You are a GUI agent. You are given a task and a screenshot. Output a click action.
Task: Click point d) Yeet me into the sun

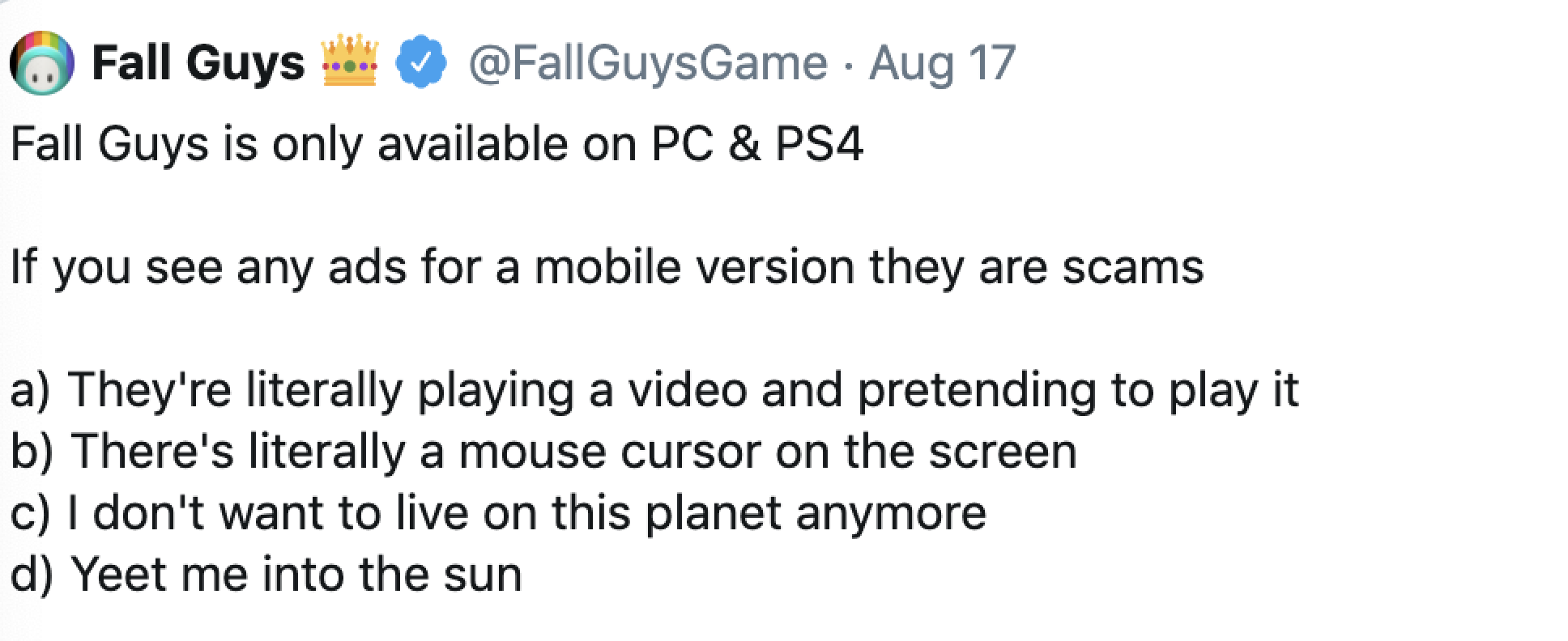(x=266, y=575)
